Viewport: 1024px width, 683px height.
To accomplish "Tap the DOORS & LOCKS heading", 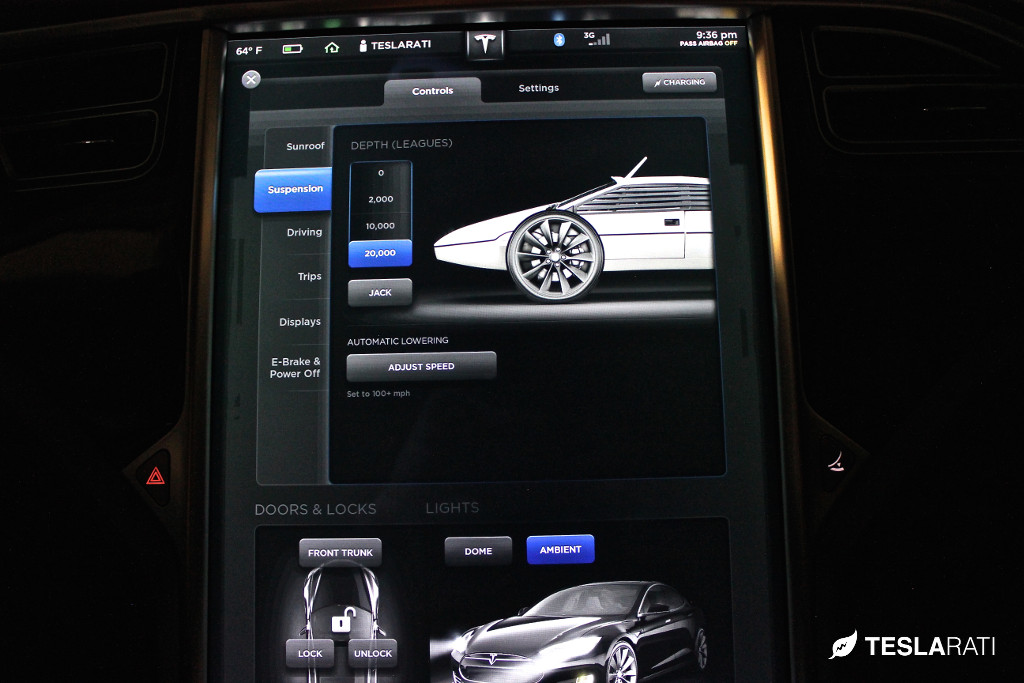I will pyautogui.click(x=315, y=509).
